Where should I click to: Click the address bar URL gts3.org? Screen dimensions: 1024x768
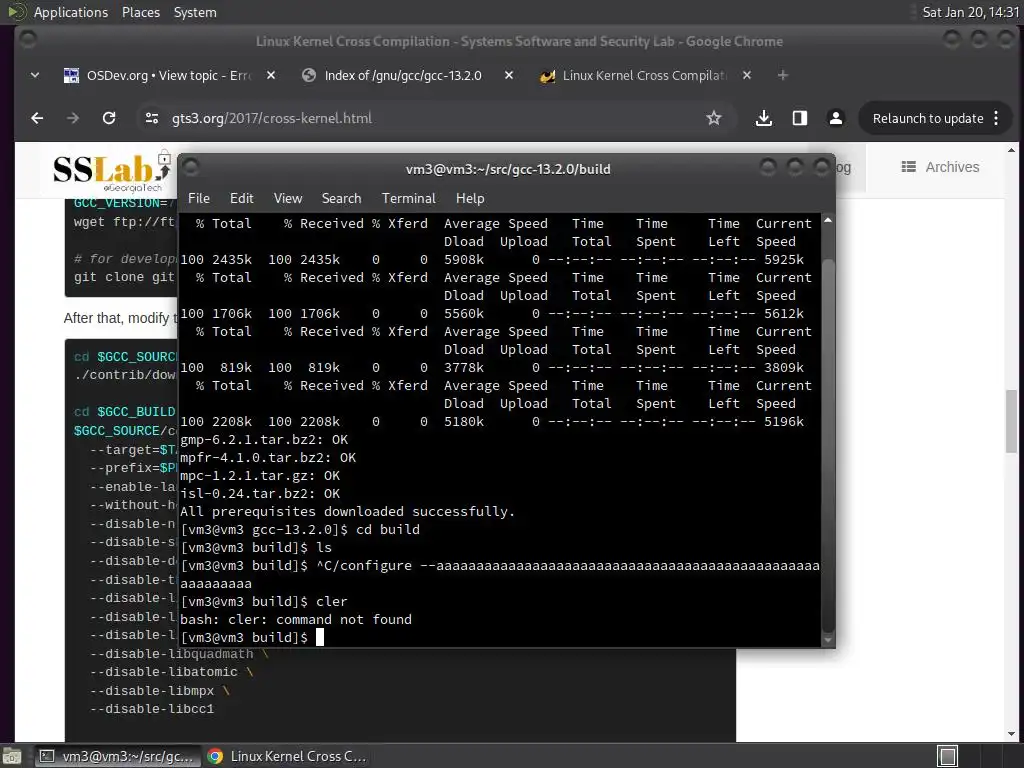[272, 118]
